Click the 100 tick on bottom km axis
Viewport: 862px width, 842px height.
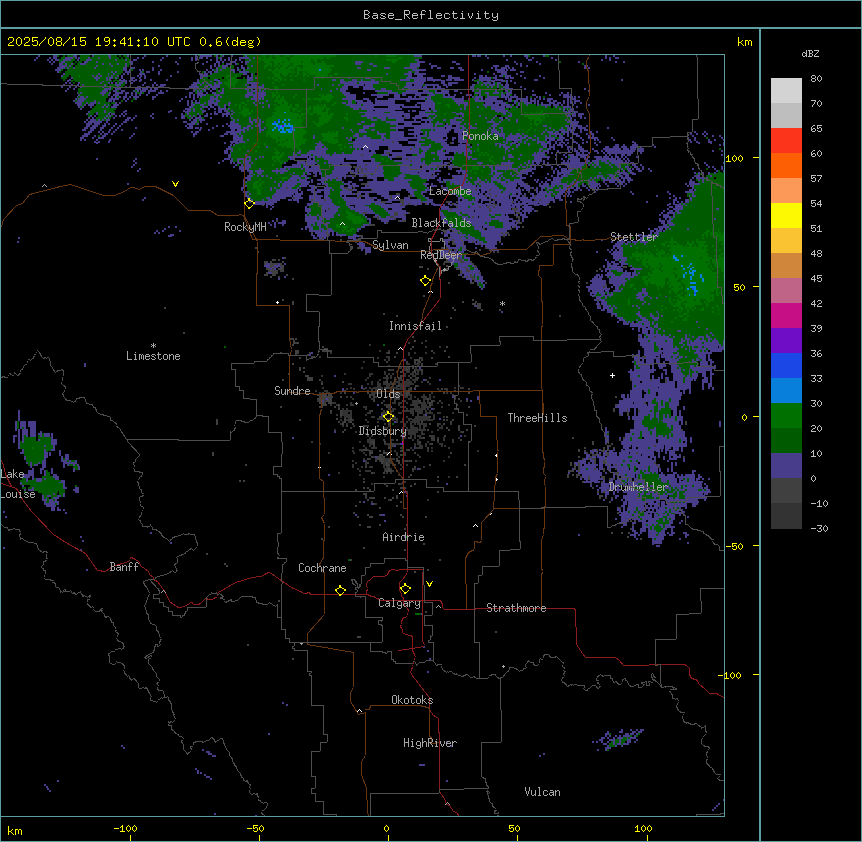tap(643, 828)
